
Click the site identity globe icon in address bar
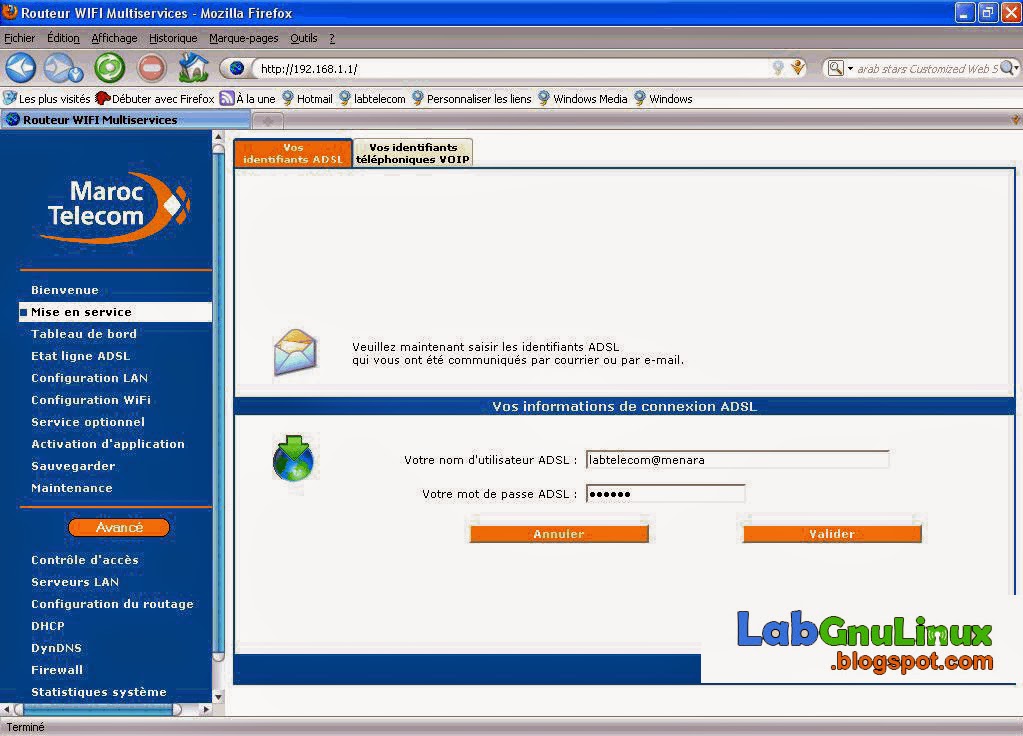pos(237,68)
